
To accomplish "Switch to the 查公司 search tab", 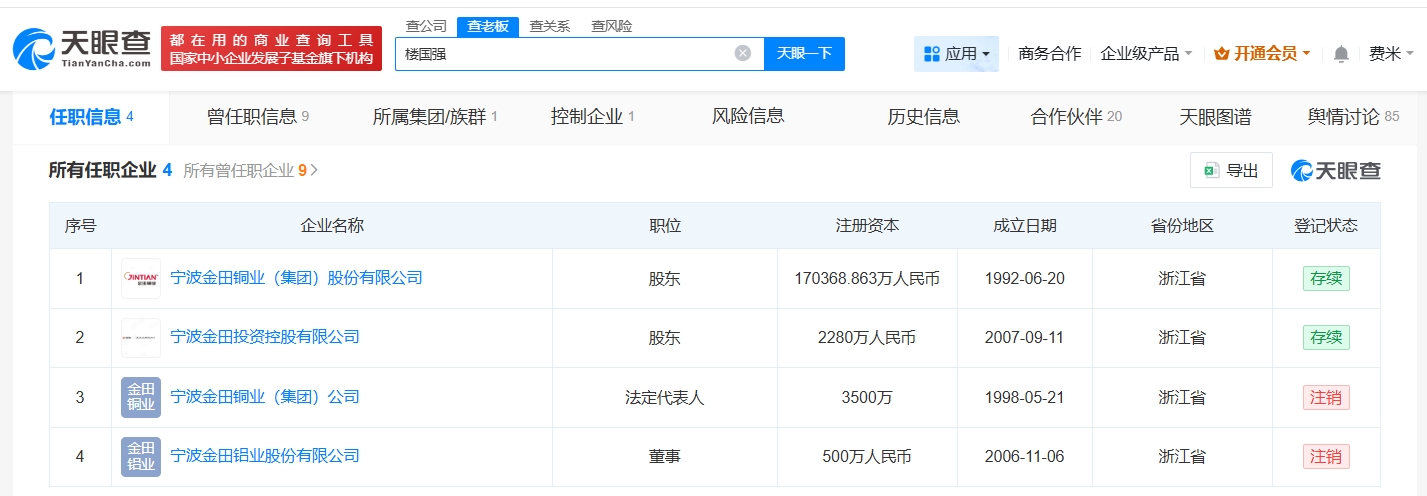I will pos(426,26).
